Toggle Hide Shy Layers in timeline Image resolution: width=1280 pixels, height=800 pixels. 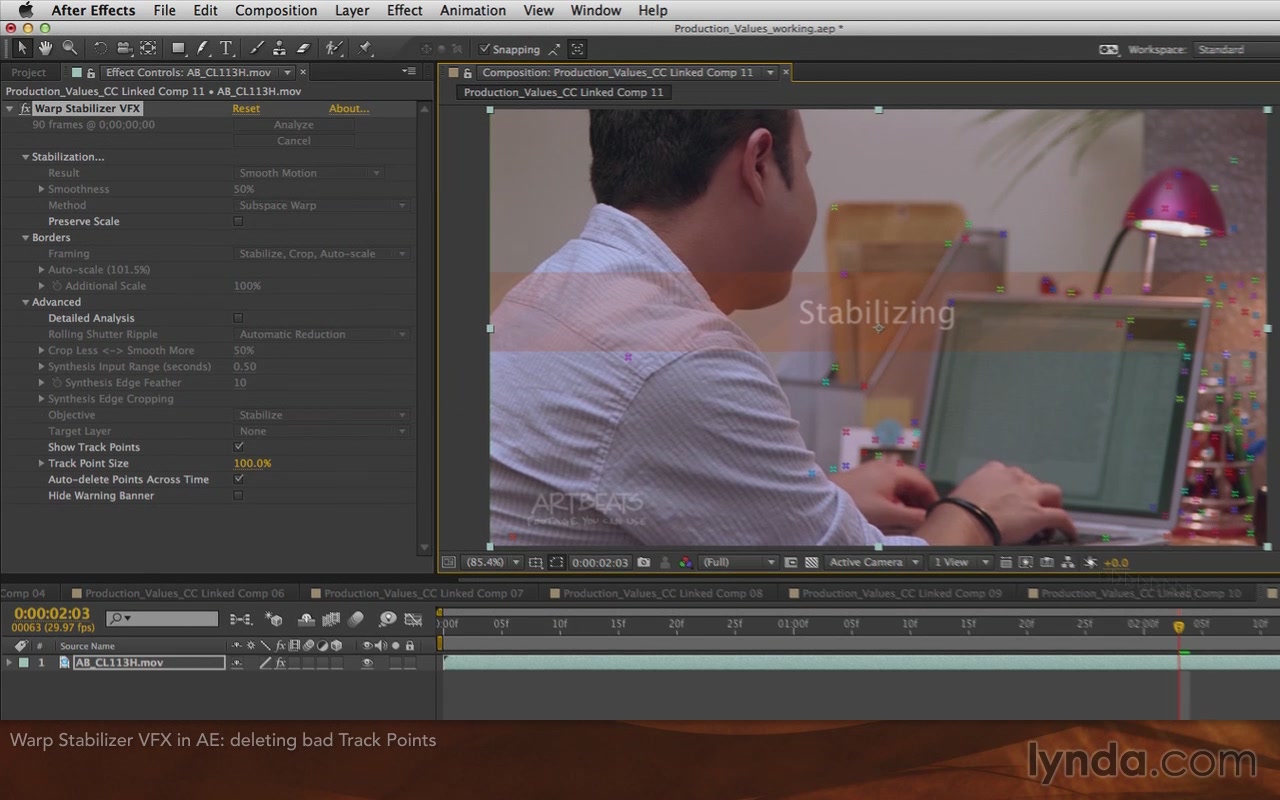(307, 620)
